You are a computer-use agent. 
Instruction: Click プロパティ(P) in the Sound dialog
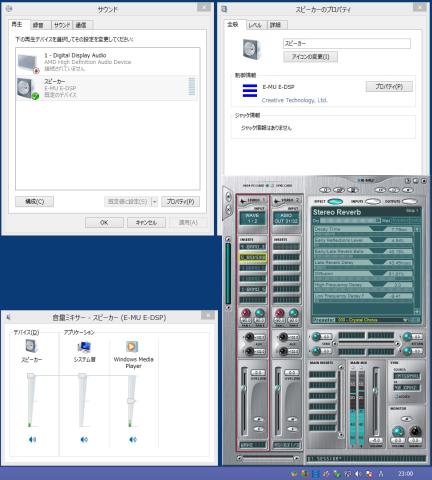pos(180,201)
